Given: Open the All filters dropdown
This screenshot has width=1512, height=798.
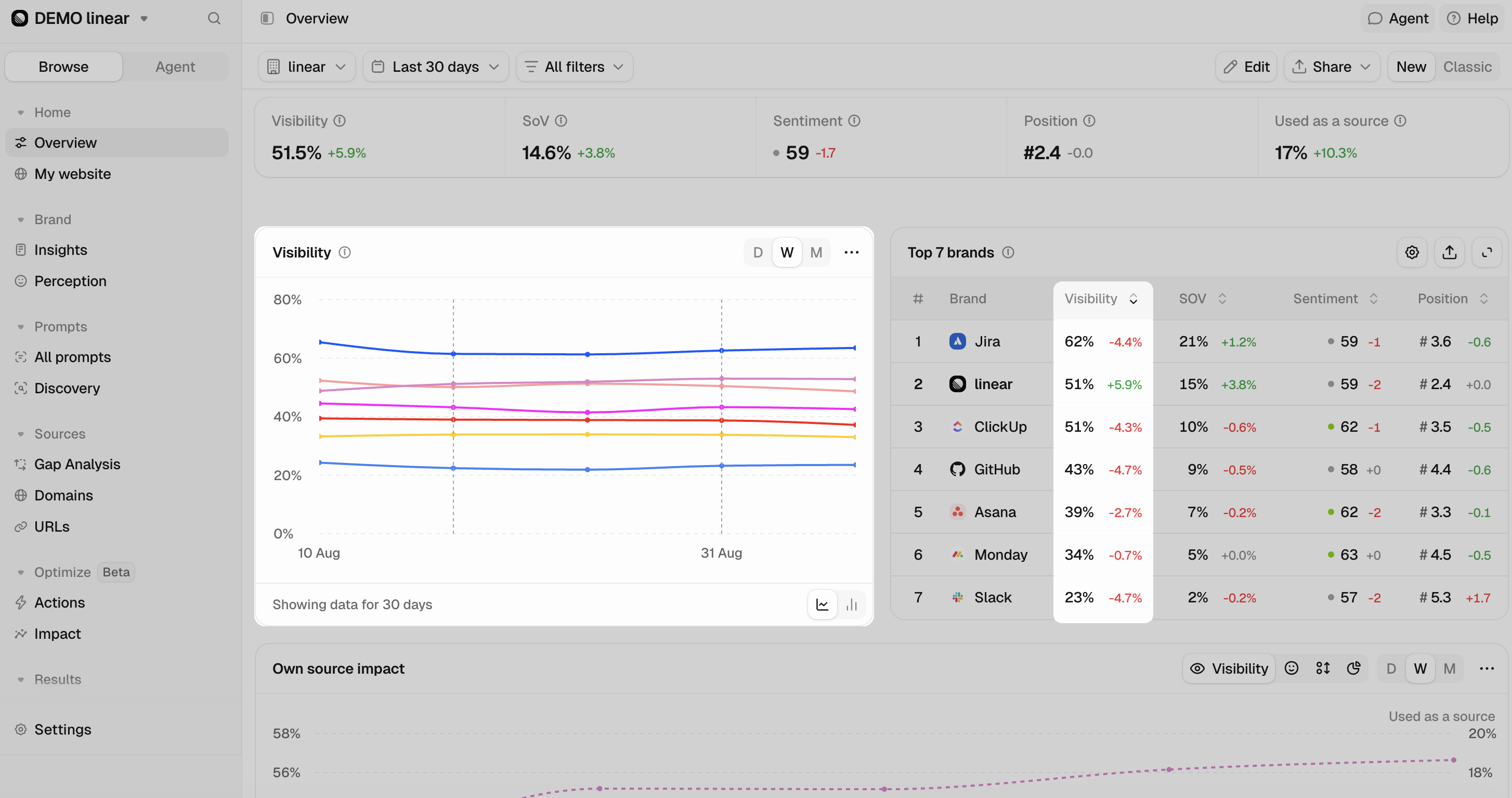Looking at the screenshot, I should click(x=574, y=67).
